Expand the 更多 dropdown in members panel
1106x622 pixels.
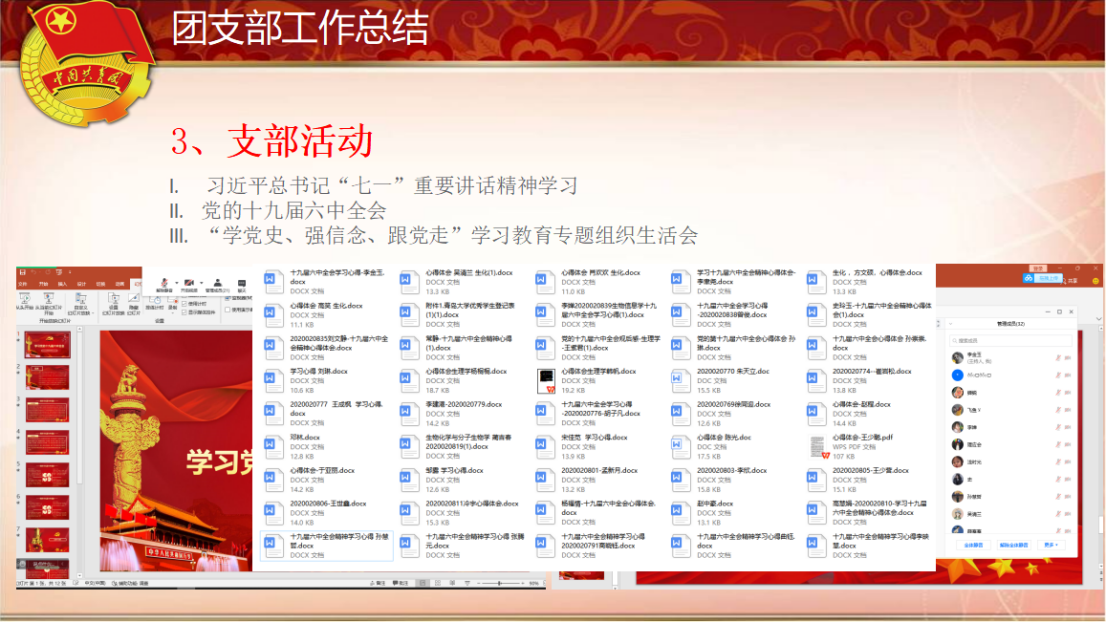pos(1049,545)
